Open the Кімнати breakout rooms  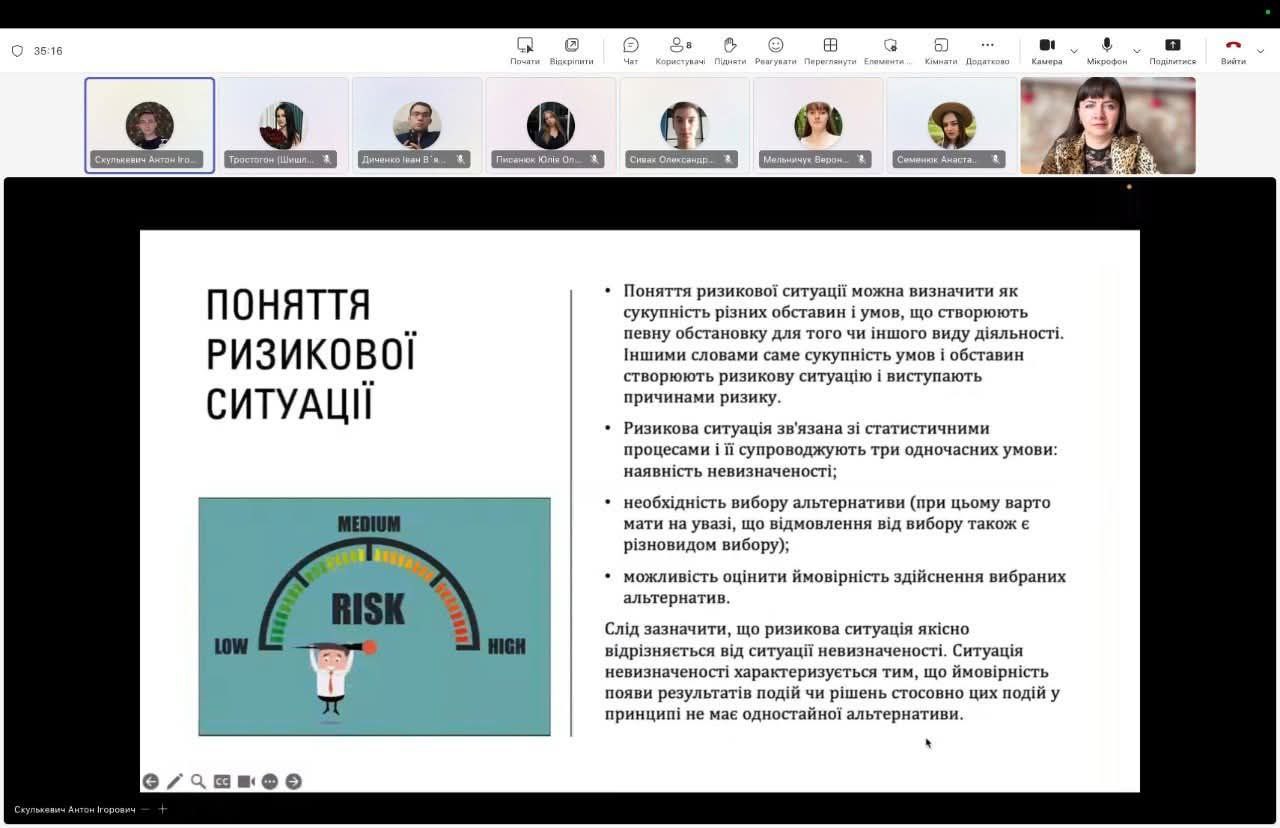940,50
